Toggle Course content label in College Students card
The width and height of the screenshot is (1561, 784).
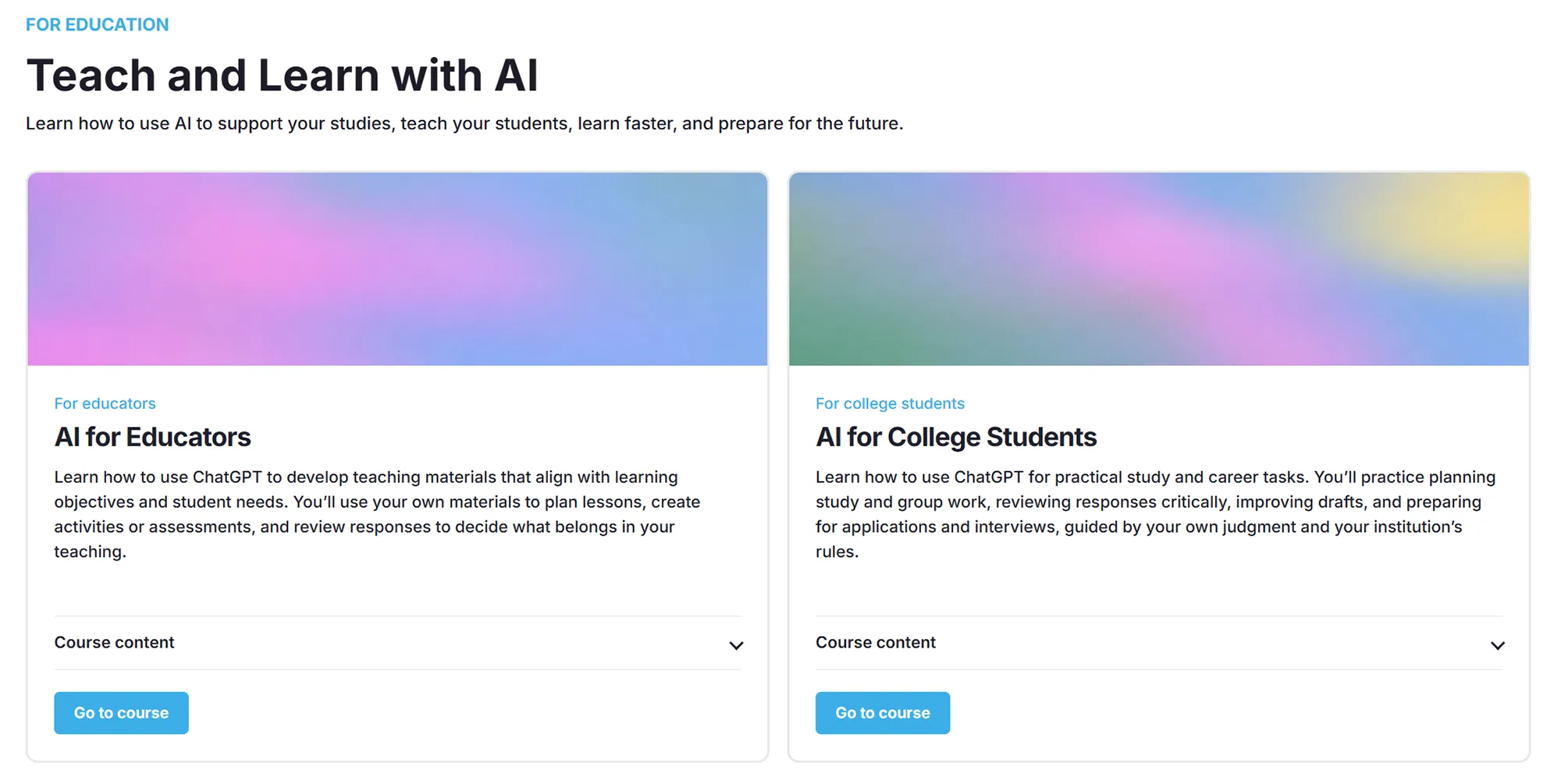click(x=876, y=642)
